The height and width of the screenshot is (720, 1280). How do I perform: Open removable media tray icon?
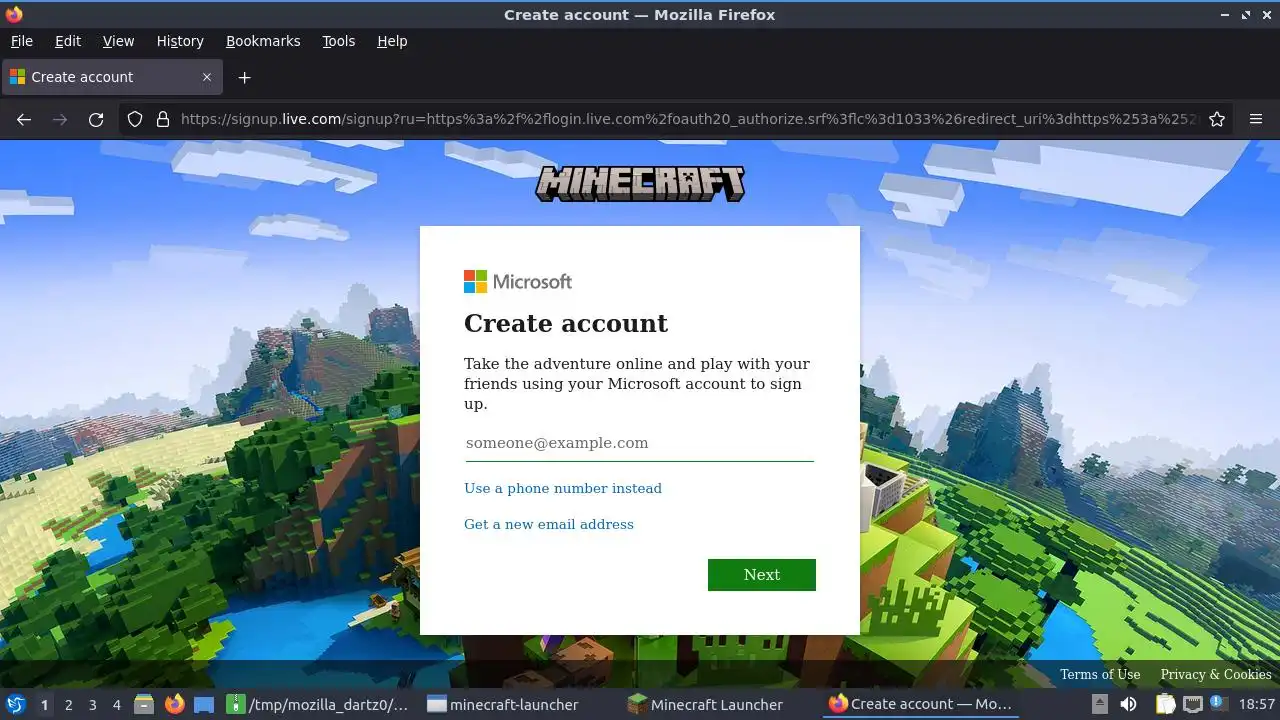coord(1099,704)
